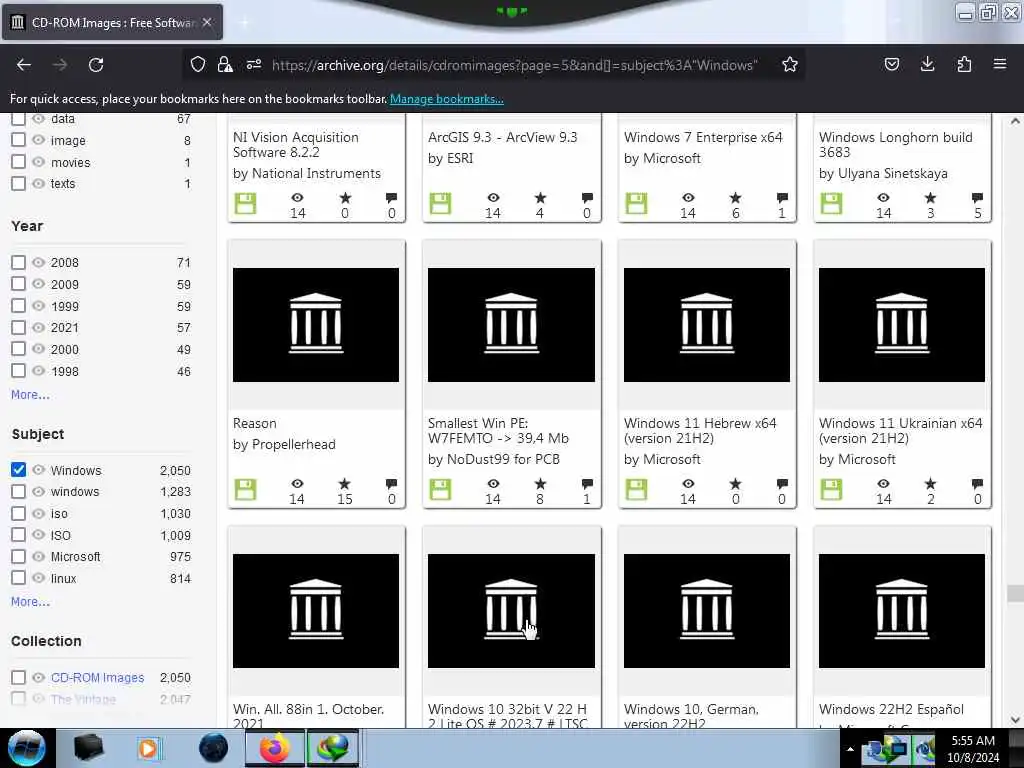Open the Smallest Win PE item title

click(x=498, y=430)
